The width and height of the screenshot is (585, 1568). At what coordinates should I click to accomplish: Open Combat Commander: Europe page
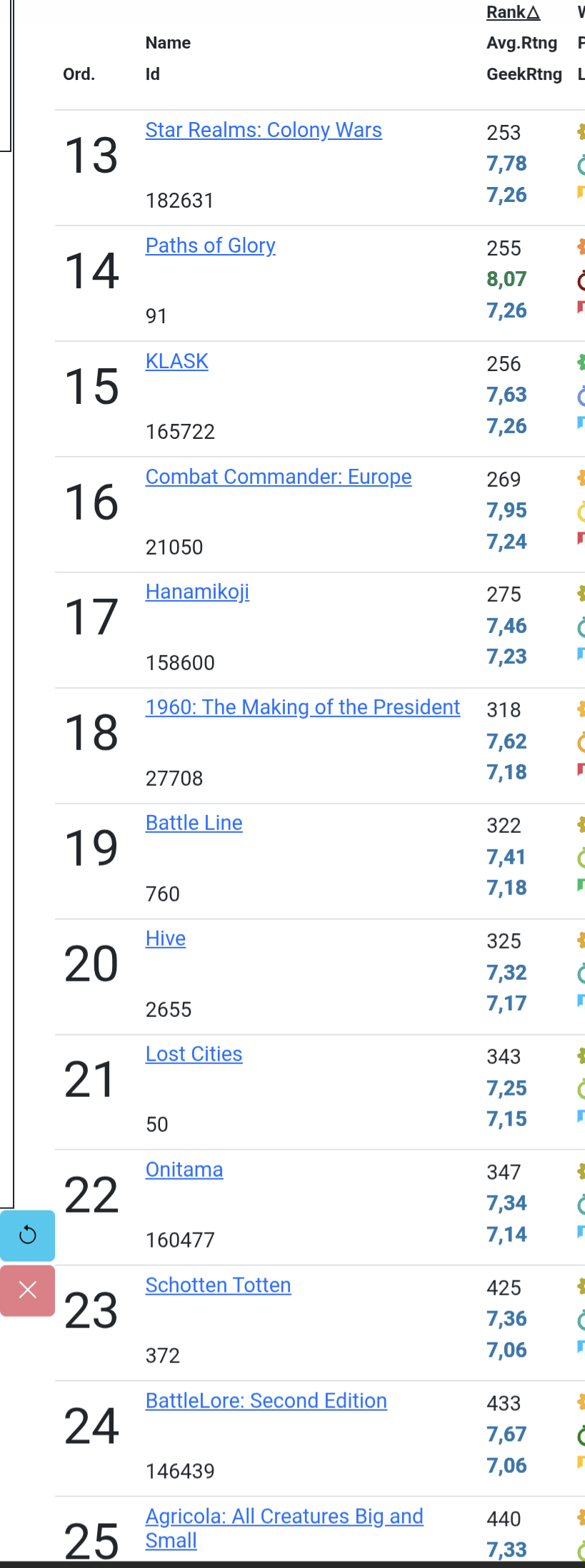(278, 477)
